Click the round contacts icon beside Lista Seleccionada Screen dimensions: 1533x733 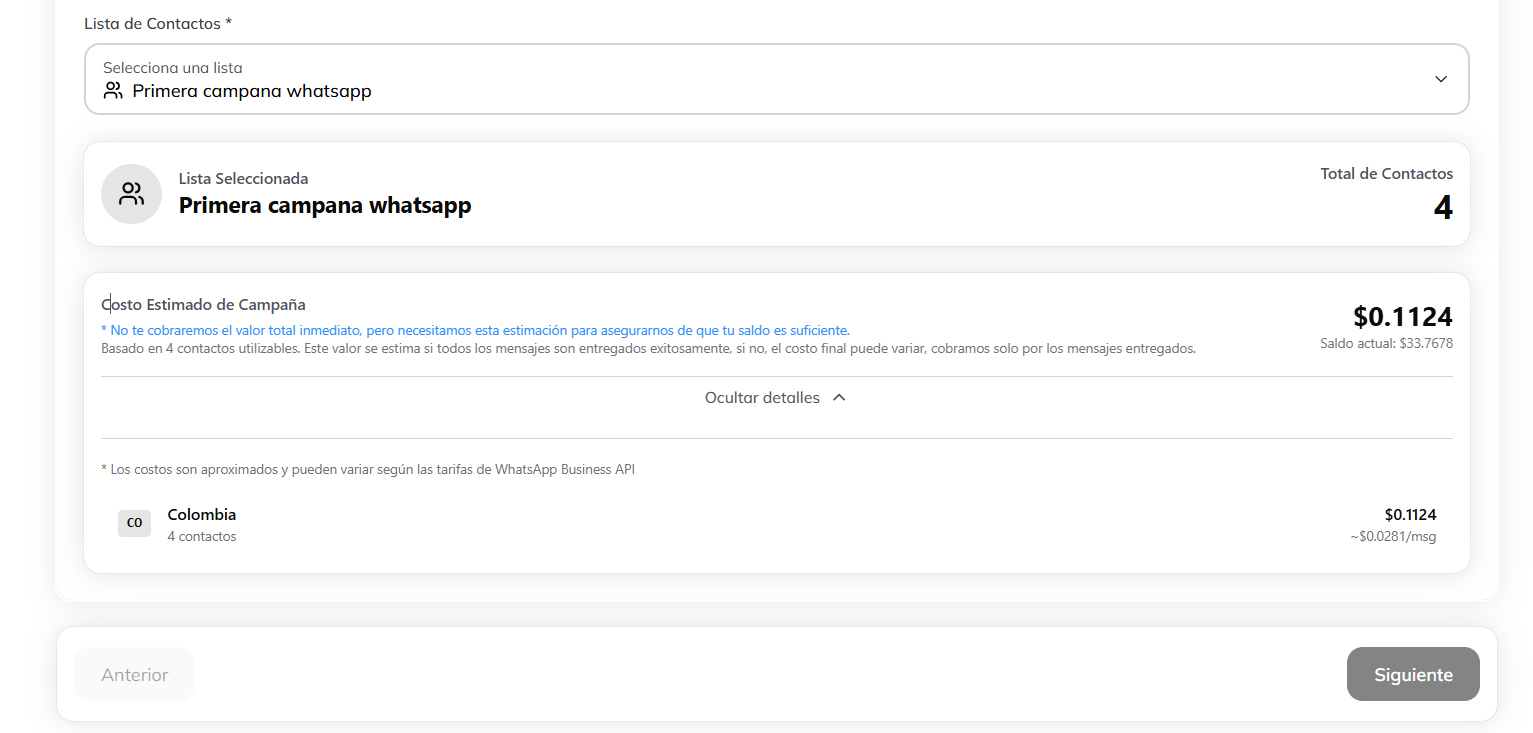click(x=131, y=194)
